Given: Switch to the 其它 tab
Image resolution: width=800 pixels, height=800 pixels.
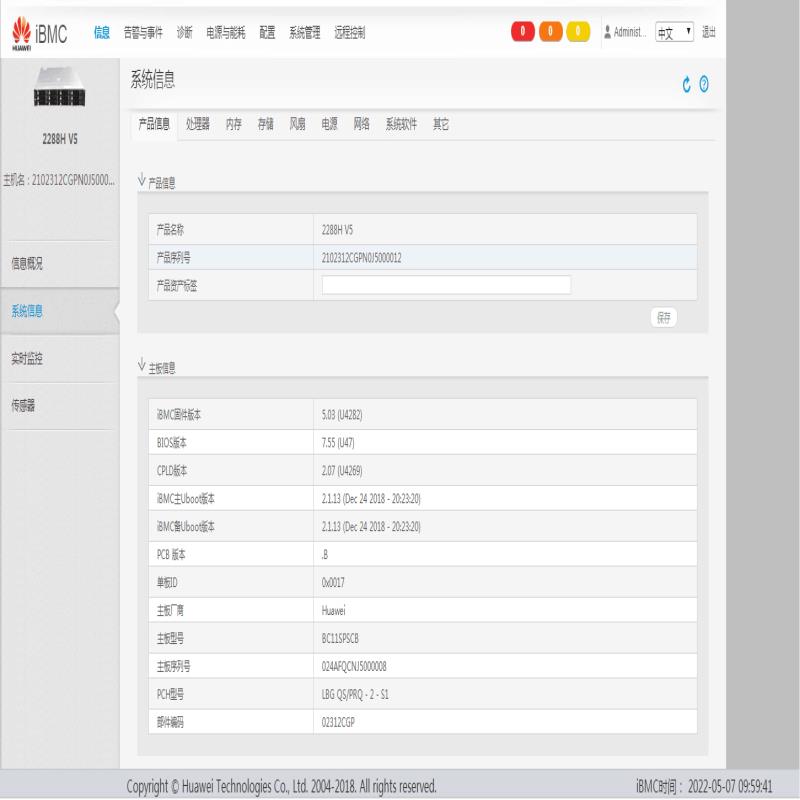Looking at the screenshot, I should [x=441, y=124].
